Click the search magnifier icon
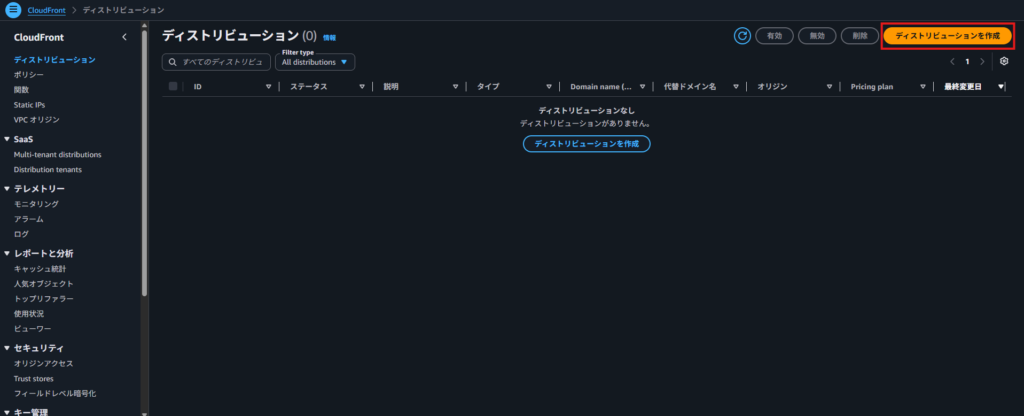Viewport: 1024px width, 416px height. [173, 62]
